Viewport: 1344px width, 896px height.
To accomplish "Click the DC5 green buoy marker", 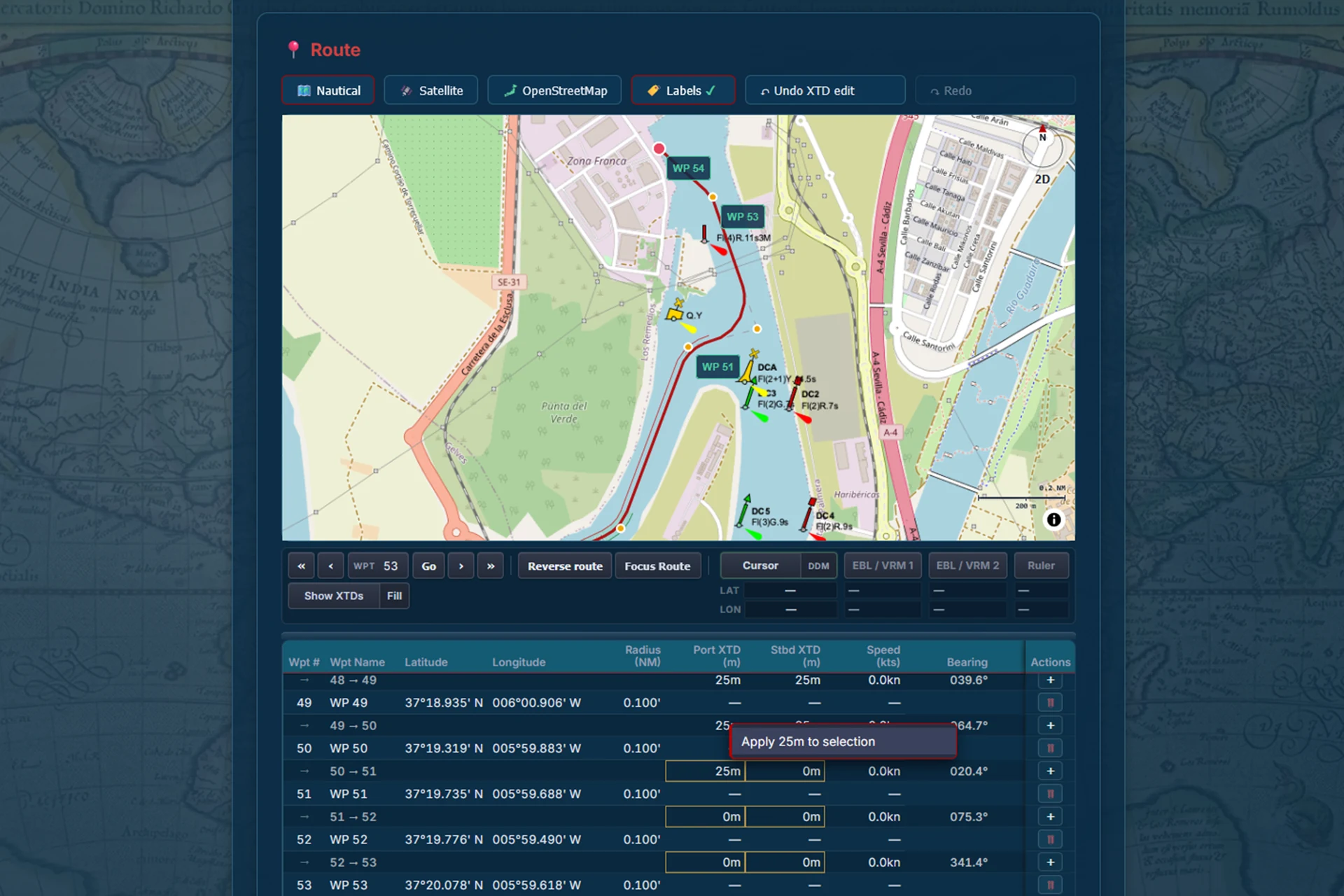I will pyautogui.click(x=743, y=512).
